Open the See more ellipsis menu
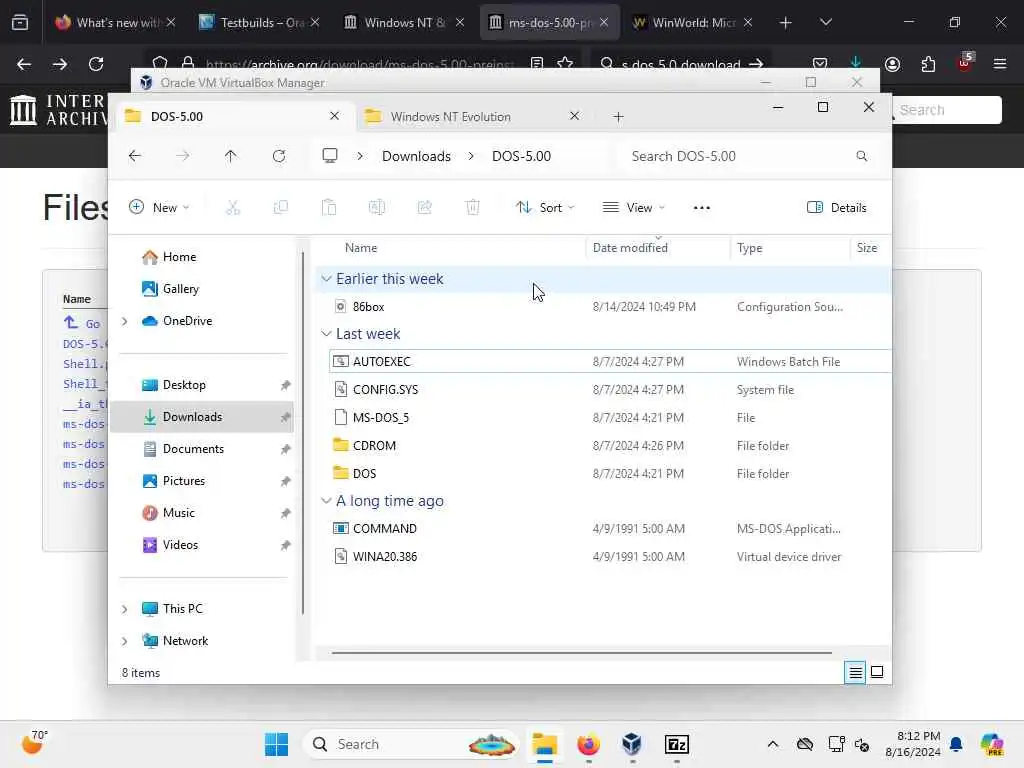 [x=701, y=208]
